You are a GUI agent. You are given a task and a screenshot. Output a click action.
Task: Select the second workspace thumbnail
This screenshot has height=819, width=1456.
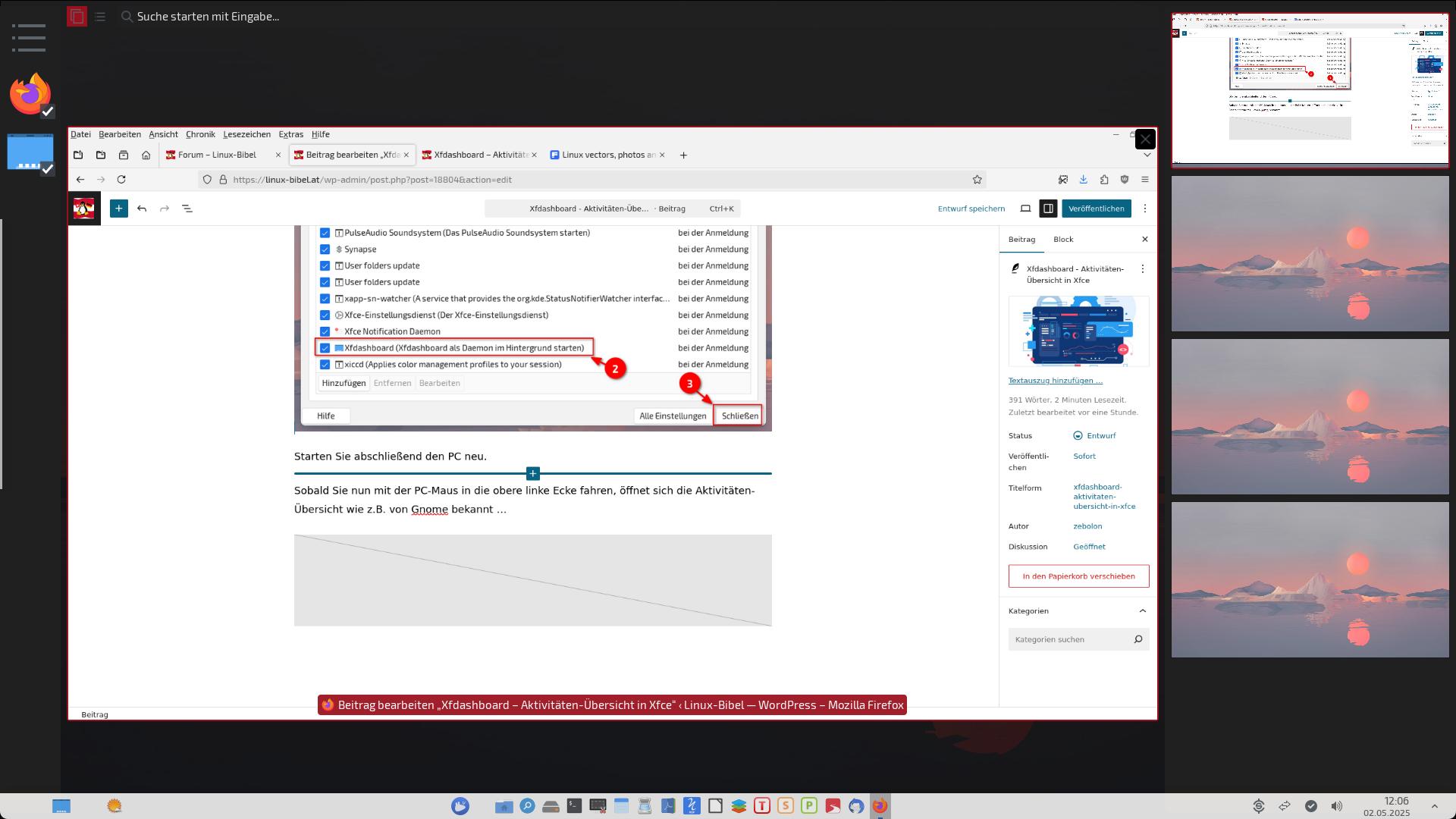(1310, 254)
